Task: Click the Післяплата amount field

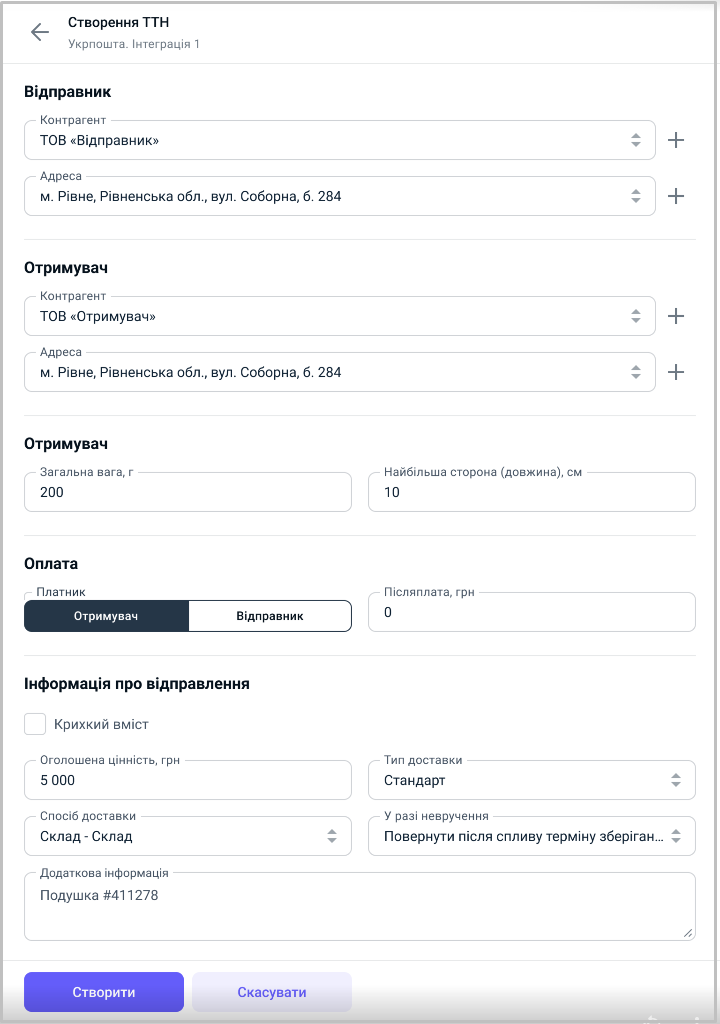Action: [x=531, y=613]
